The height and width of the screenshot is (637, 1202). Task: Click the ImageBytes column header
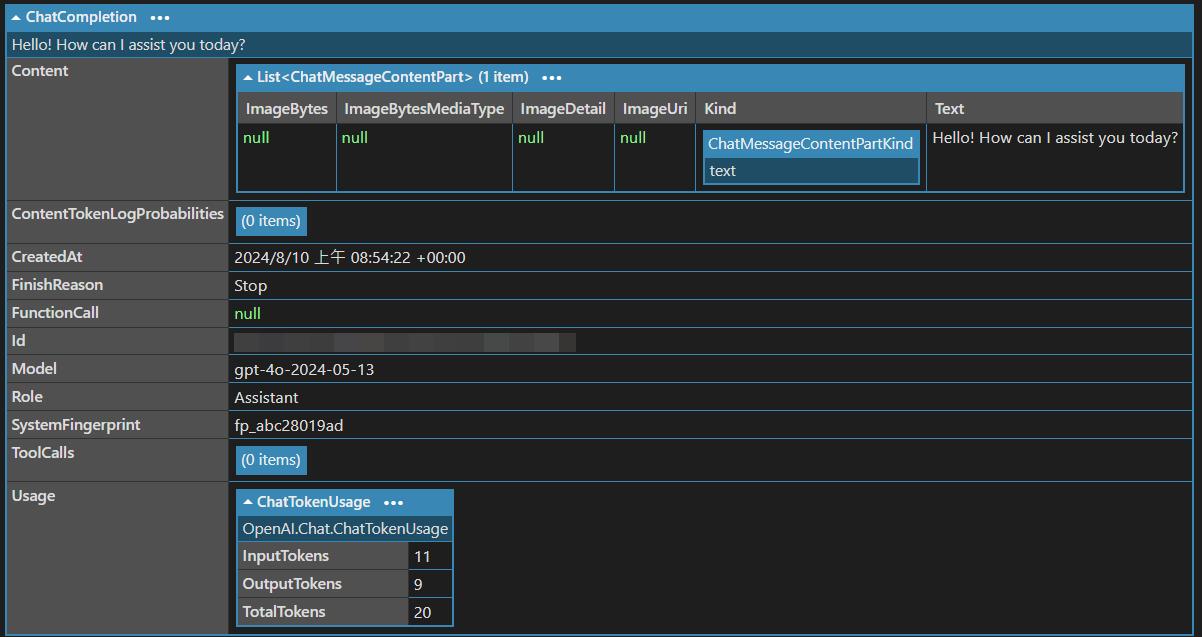tap(287, 109)
